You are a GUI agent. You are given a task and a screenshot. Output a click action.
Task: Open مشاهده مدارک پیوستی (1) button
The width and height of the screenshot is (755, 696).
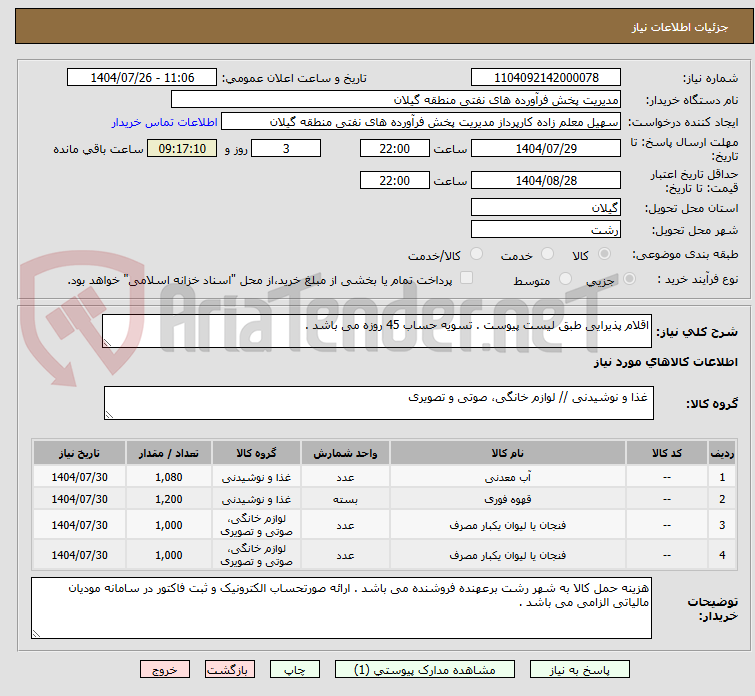click(x=425, y=670)
